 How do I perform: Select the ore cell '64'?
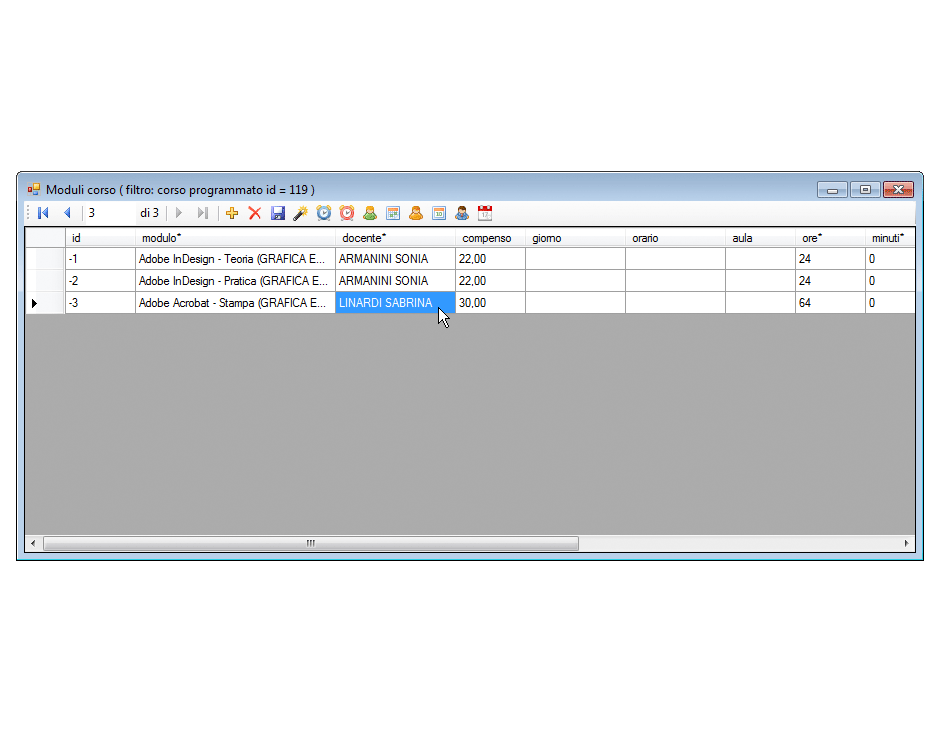pyautogui.click(x=830, y=303)
